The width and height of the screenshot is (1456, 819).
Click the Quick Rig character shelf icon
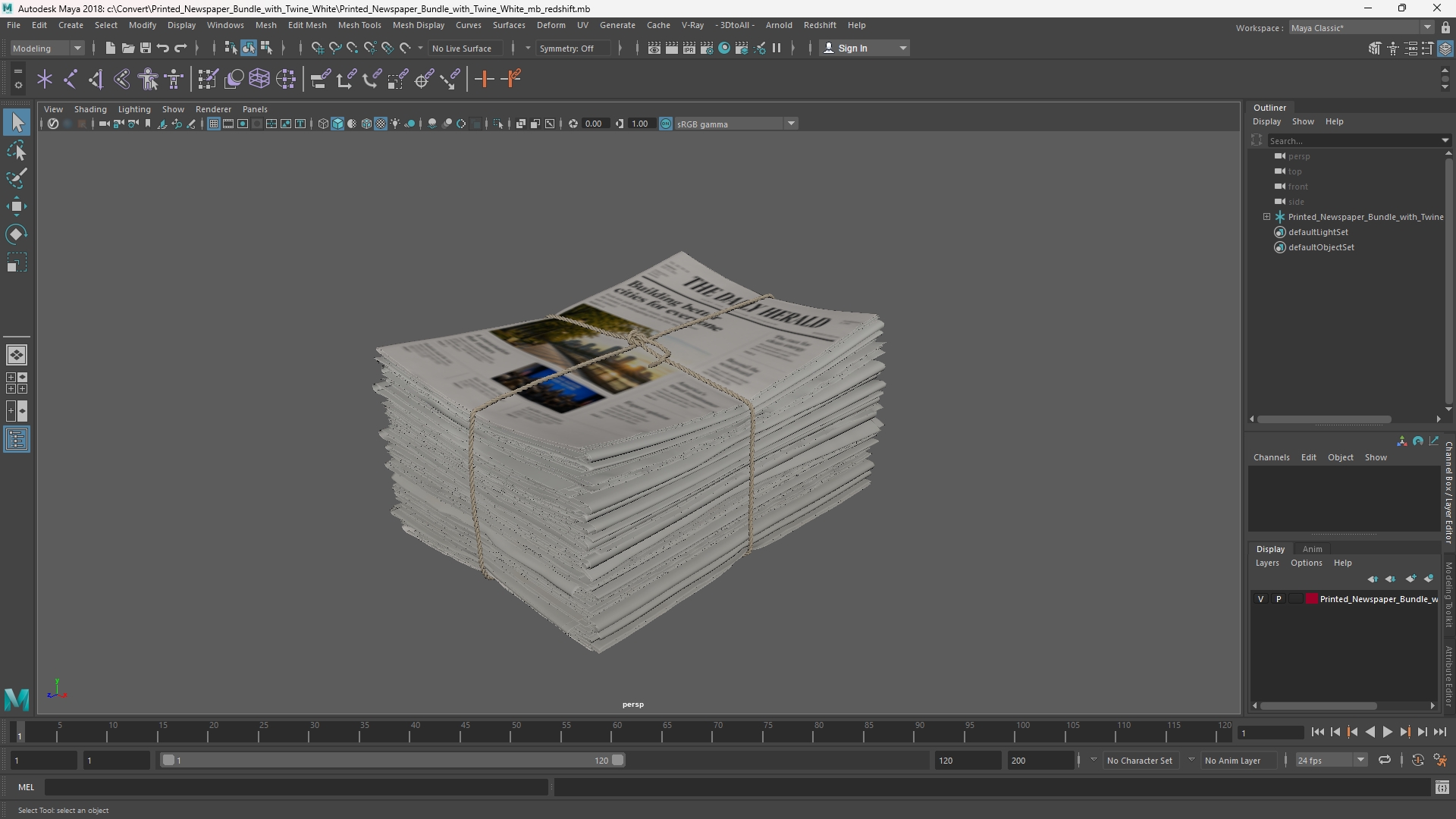point(149,79)
